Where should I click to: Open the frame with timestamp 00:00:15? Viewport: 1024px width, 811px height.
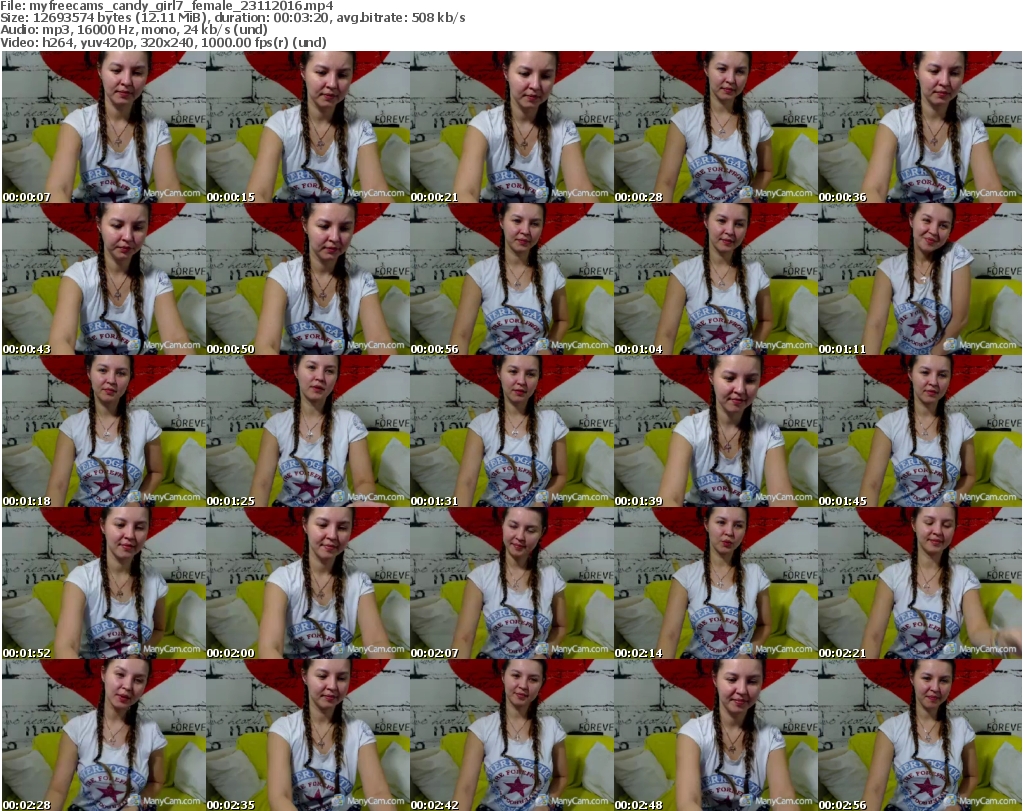[x=308, y=127]
